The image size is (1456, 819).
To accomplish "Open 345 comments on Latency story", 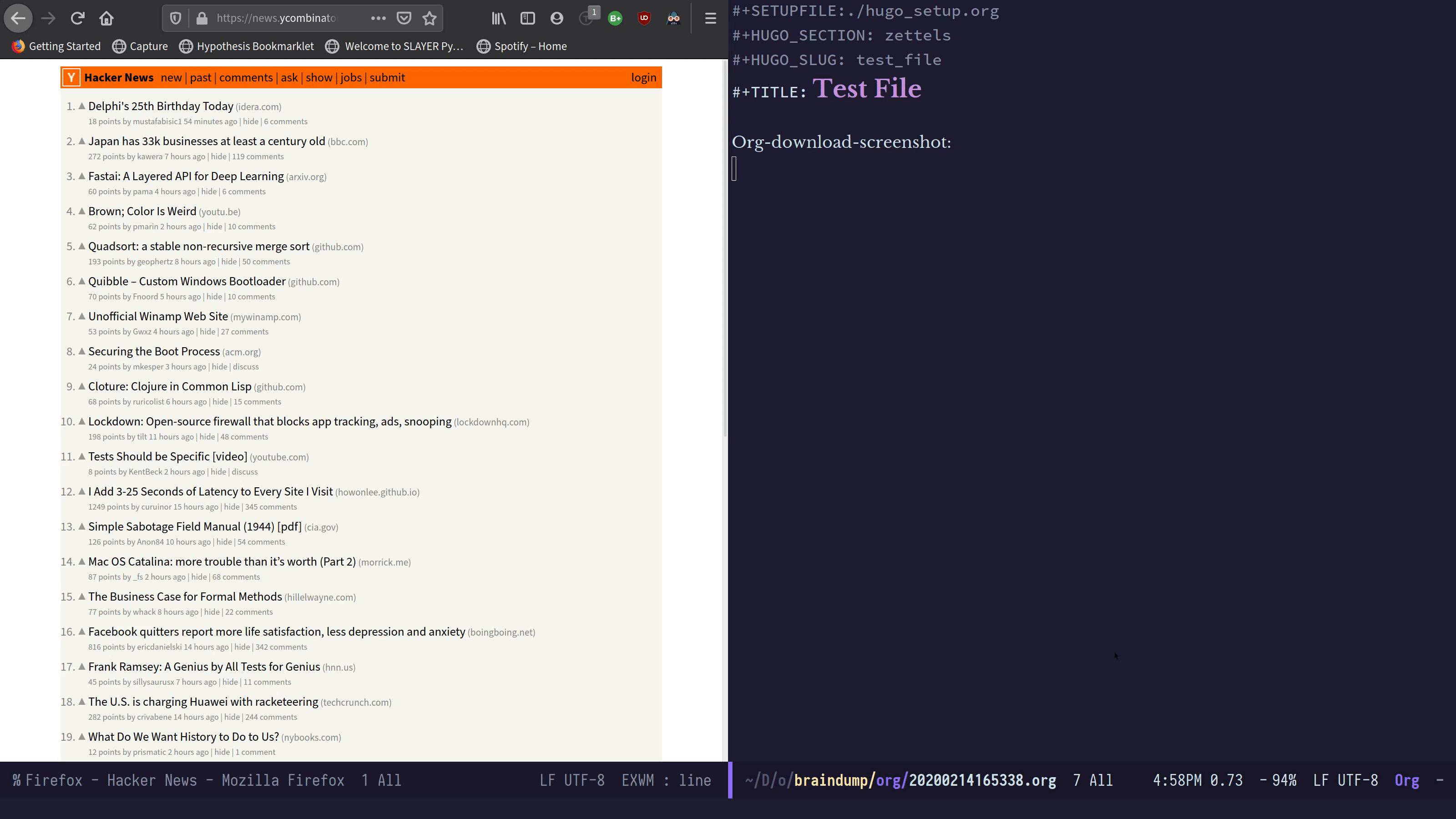I will point(271,507).
